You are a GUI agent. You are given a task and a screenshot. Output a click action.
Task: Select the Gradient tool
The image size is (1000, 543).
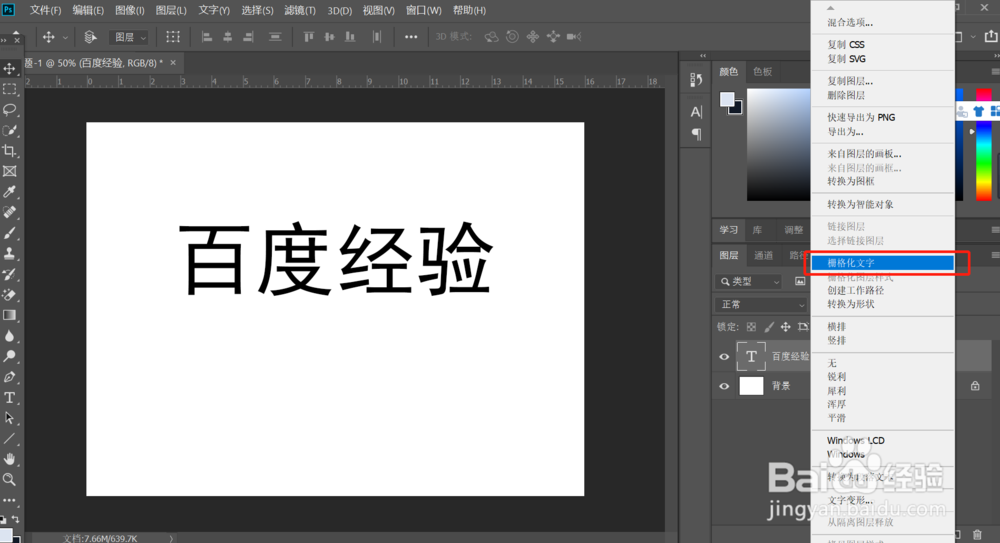click(10, 315)
